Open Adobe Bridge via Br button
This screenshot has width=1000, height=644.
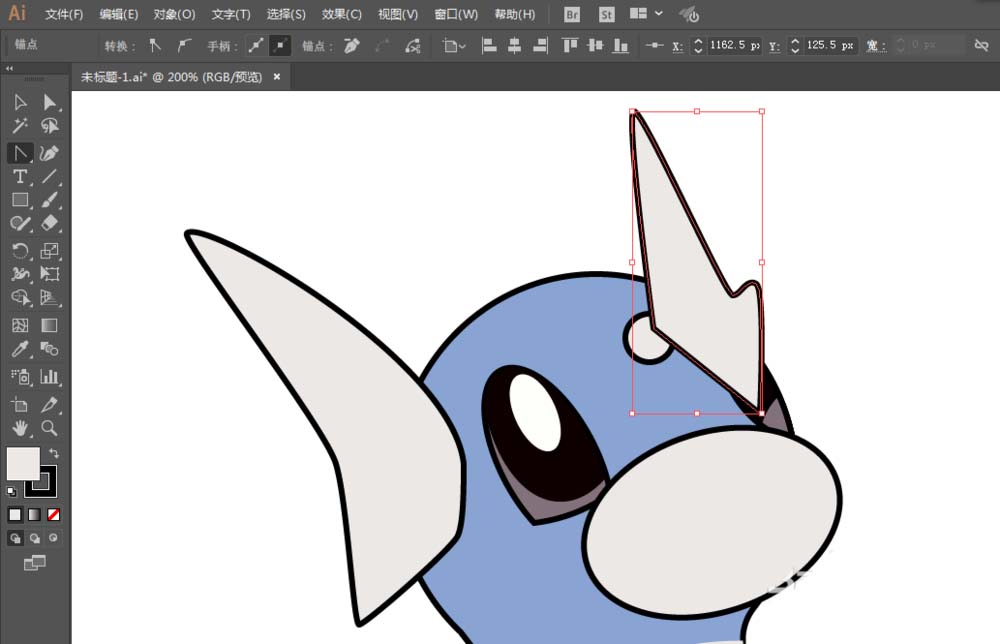coord(572,14)
